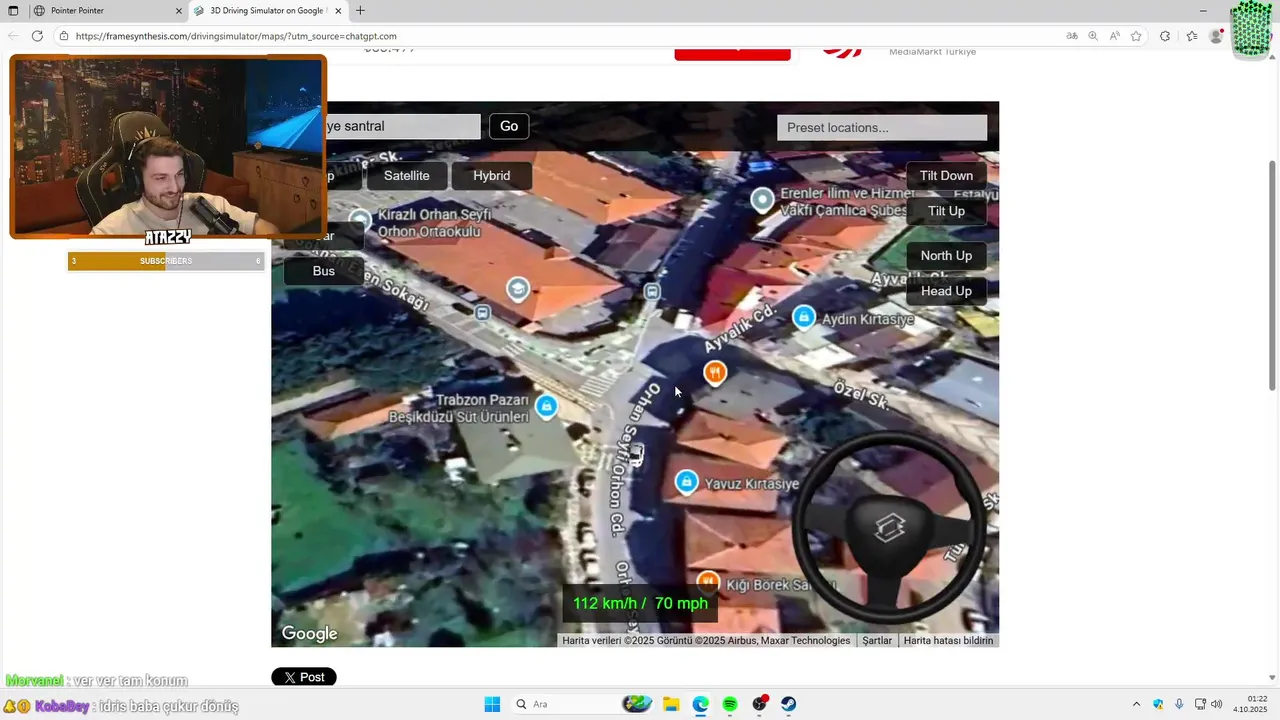The image size is (1280, 720).
Task: Click the graduation cap school marker
Action: 517,290
